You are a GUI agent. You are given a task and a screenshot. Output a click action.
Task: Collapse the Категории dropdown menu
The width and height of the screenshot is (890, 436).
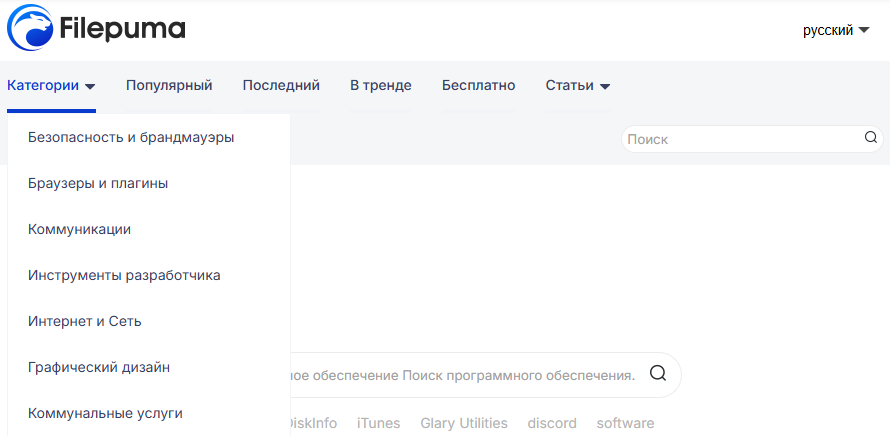[x=51, y=86]
